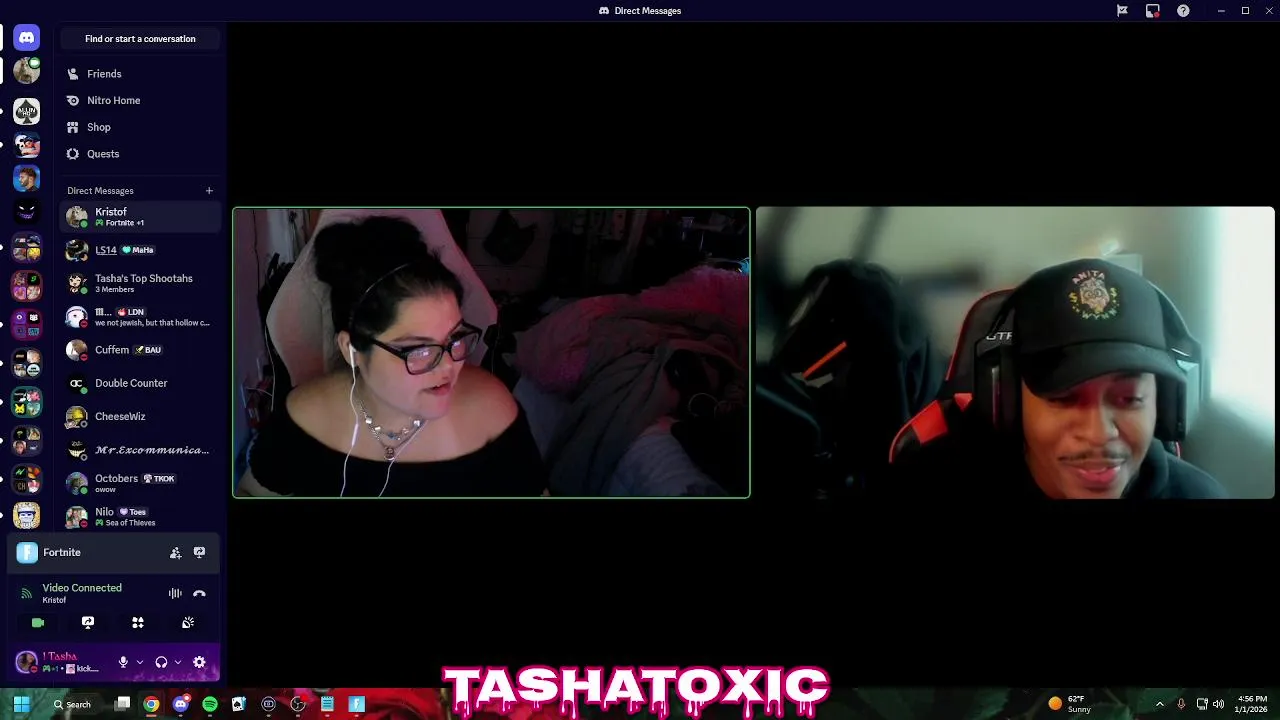Open the Help question mark icon
This screenshot has width=1280, height=720.
click(x=1183, y=11)
